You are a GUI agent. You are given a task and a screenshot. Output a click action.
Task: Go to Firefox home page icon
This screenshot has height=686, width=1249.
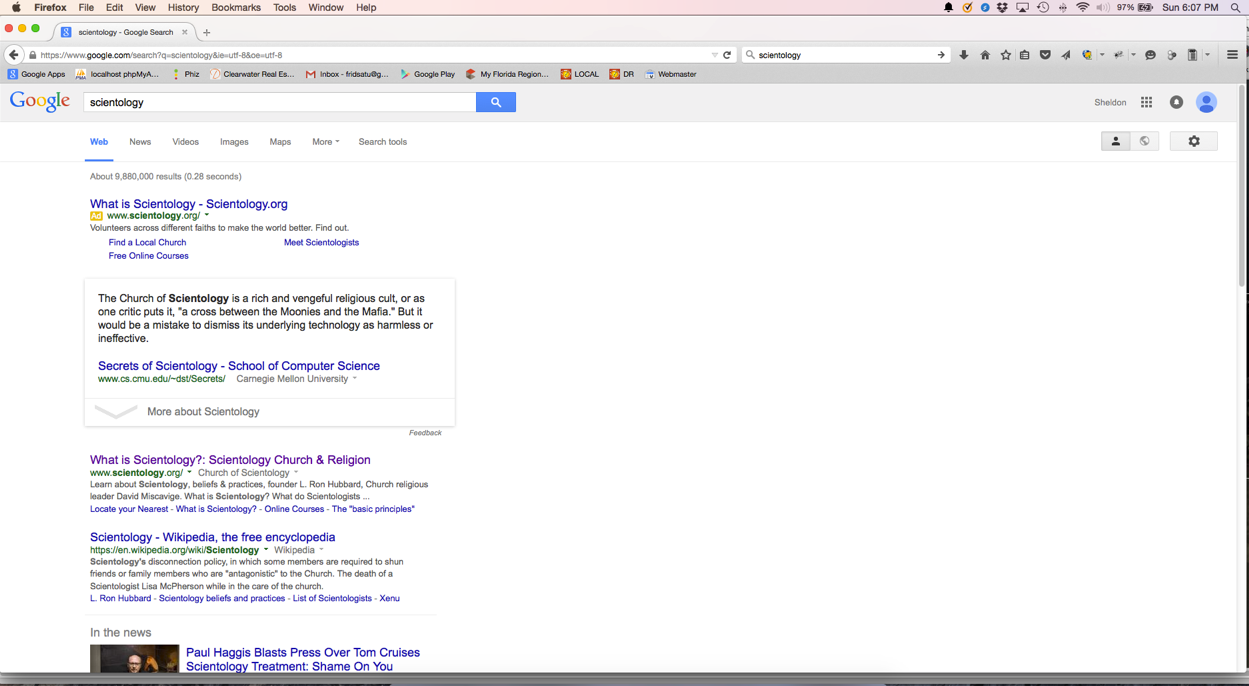[x=985, y=55]
